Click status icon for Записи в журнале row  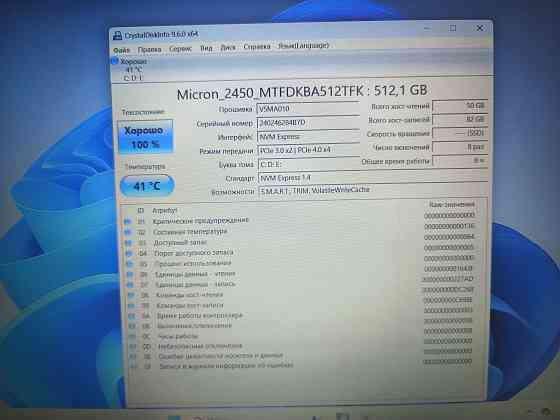[134, 366]
